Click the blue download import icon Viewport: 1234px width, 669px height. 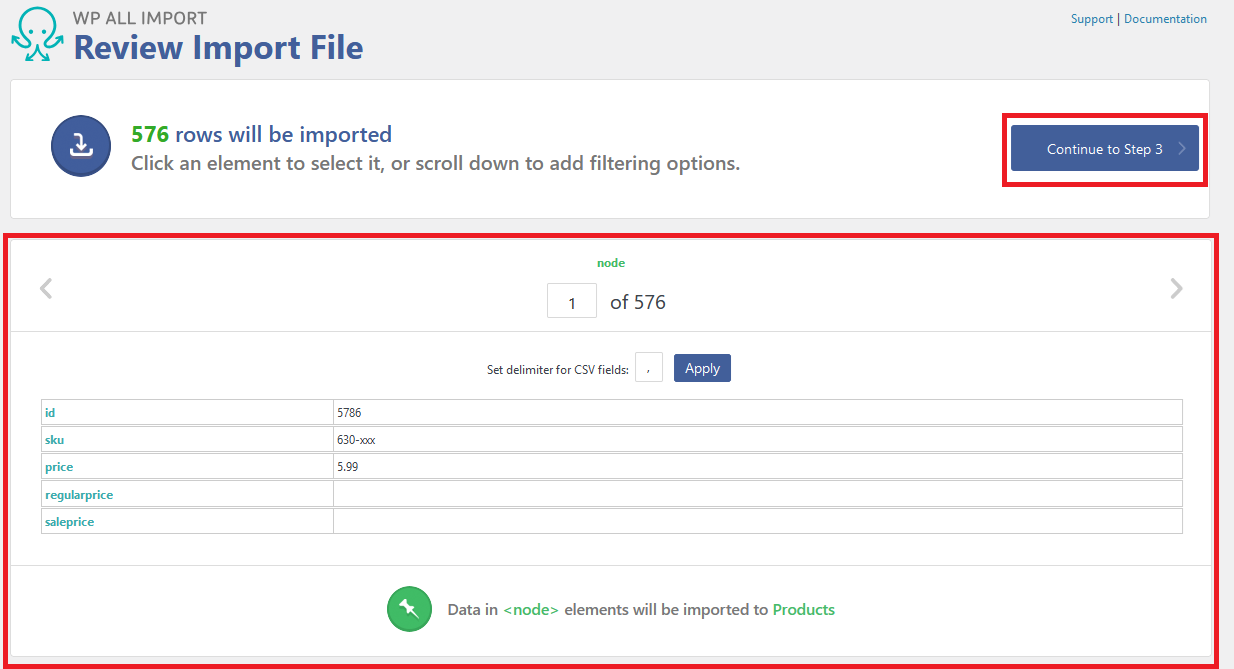pyautogui.click(x=81, y=146)
